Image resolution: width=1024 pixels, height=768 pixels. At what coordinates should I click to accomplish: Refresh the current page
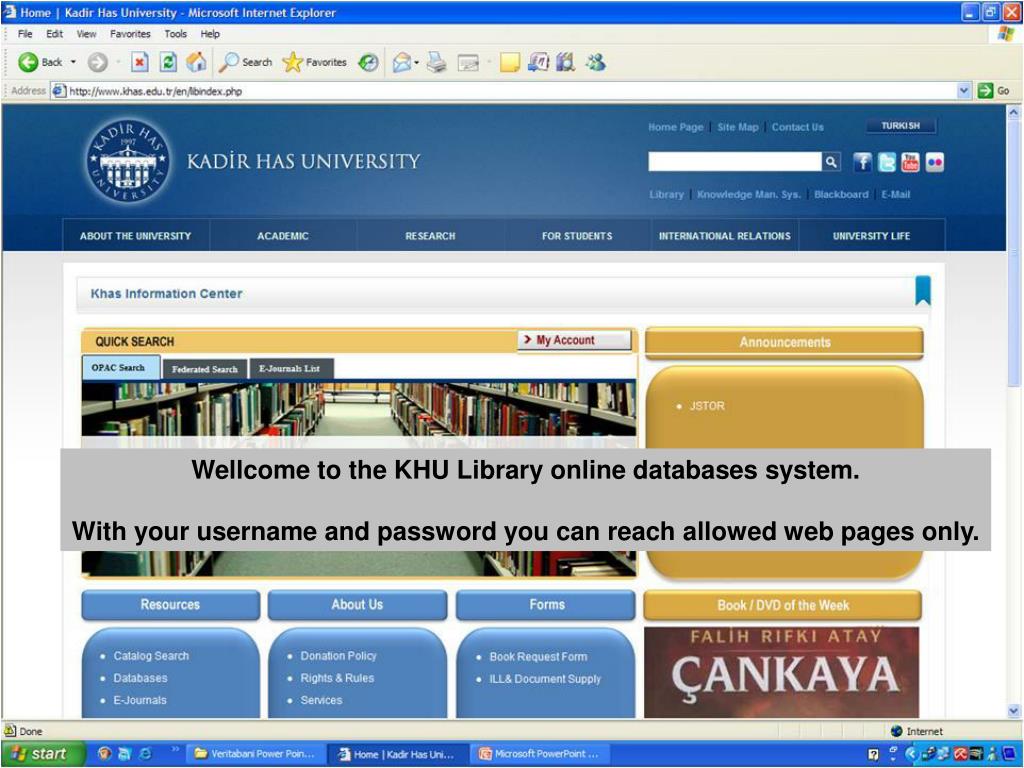(168, 62)
